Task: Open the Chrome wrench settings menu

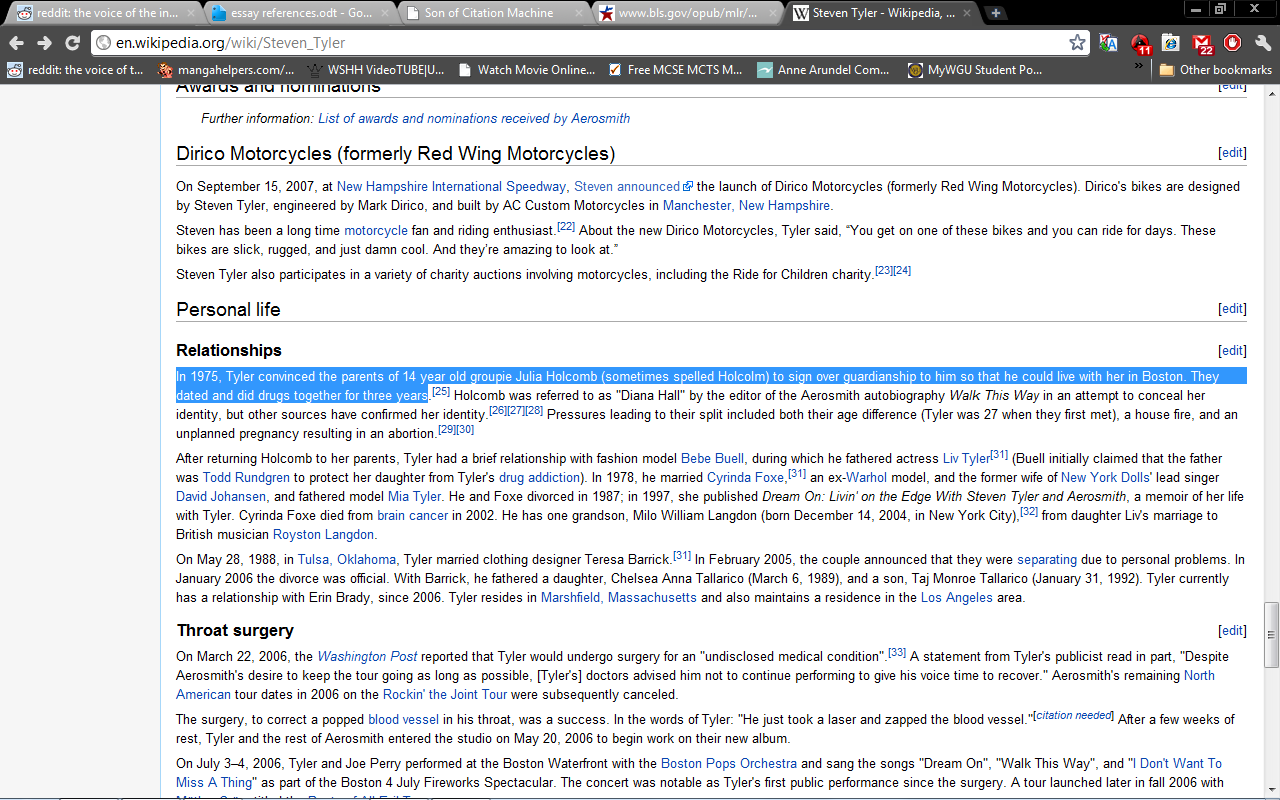Action: point(1262,43)
